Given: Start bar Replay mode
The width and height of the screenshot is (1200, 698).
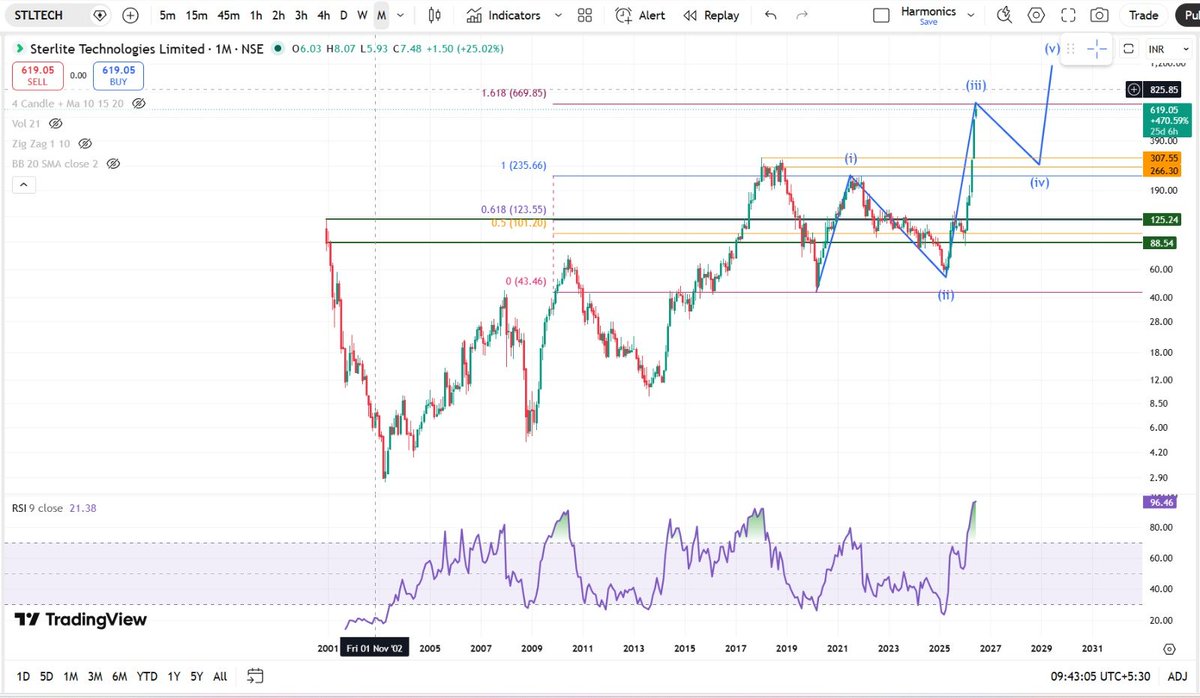Looking at the screenshot, I should click(x=711, y=15).
